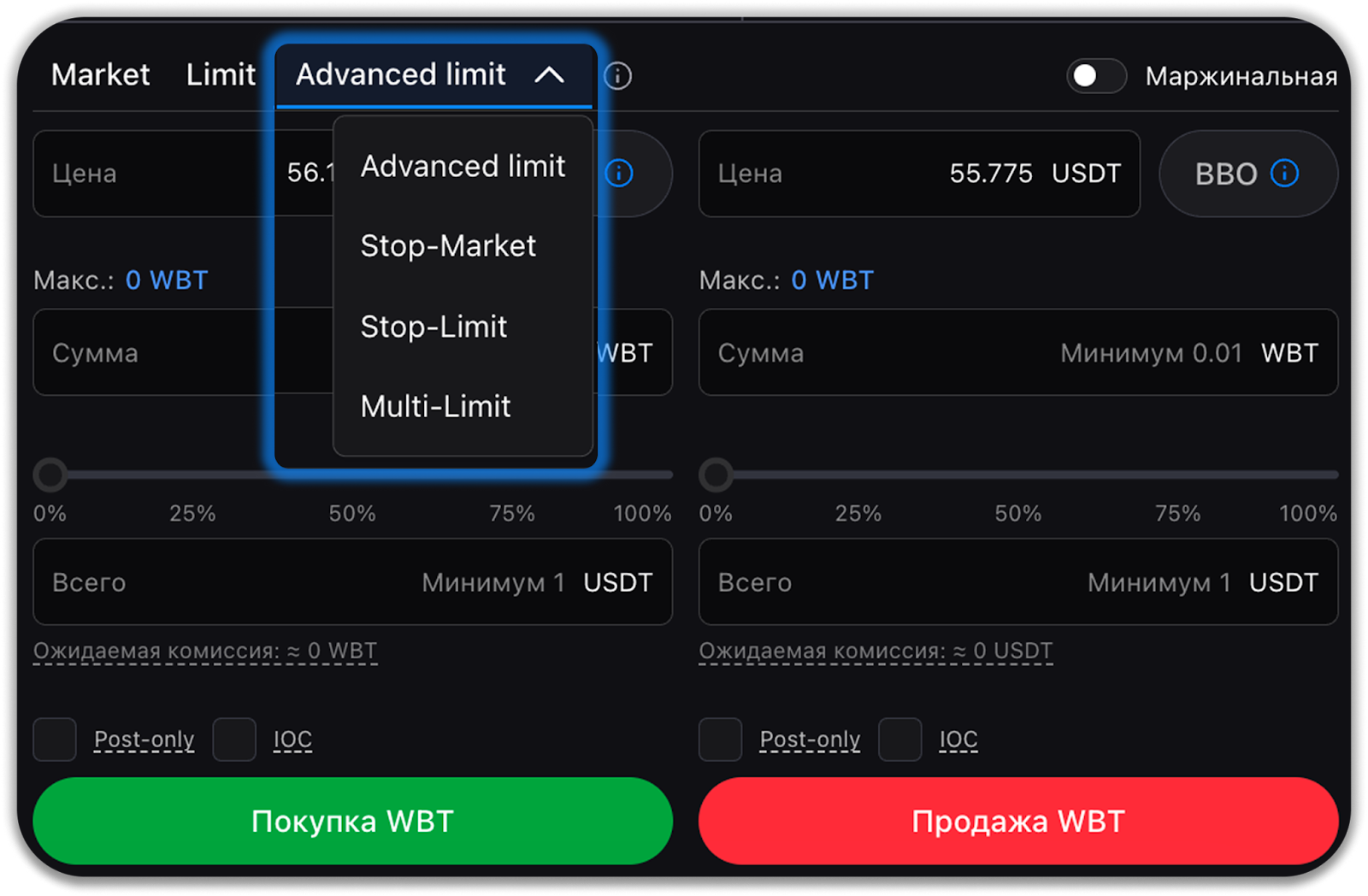Check the IOC box on buy side

234,740
